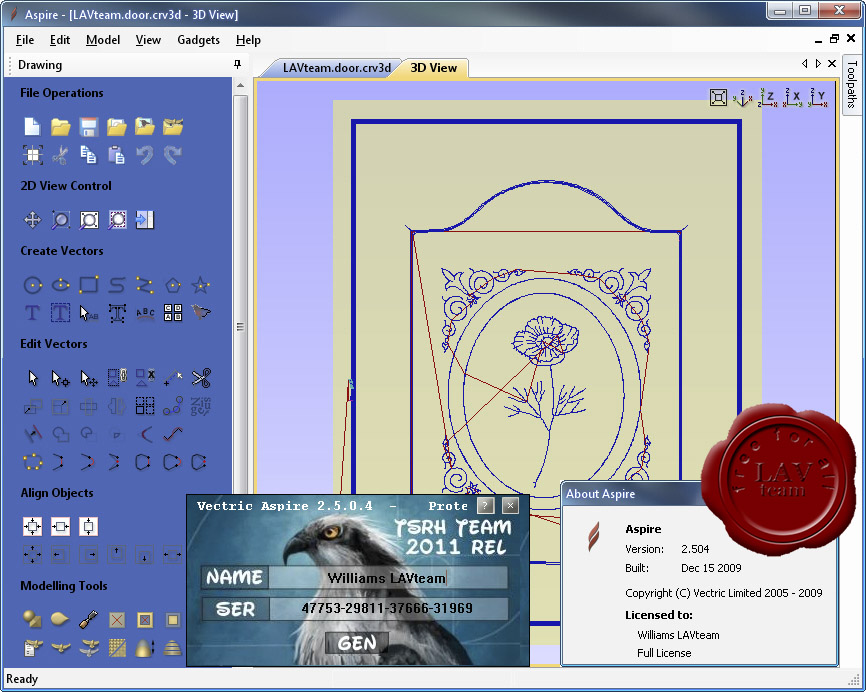Click the Redo arrow icon

pyautogui.click(x=173, y=155)
